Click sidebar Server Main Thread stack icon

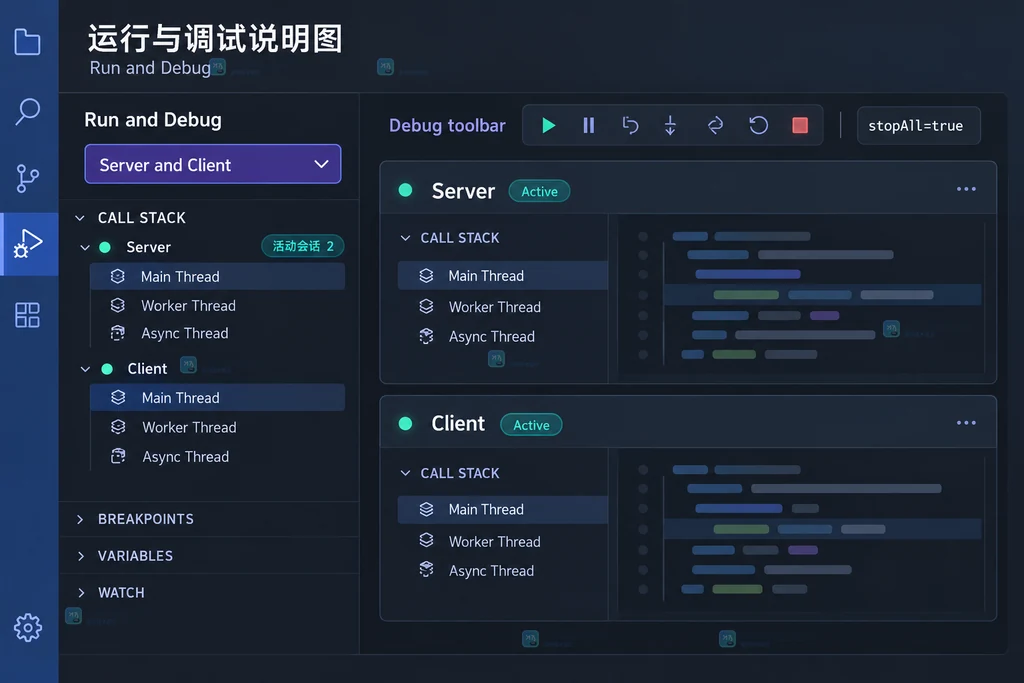[x=118, y=276]
